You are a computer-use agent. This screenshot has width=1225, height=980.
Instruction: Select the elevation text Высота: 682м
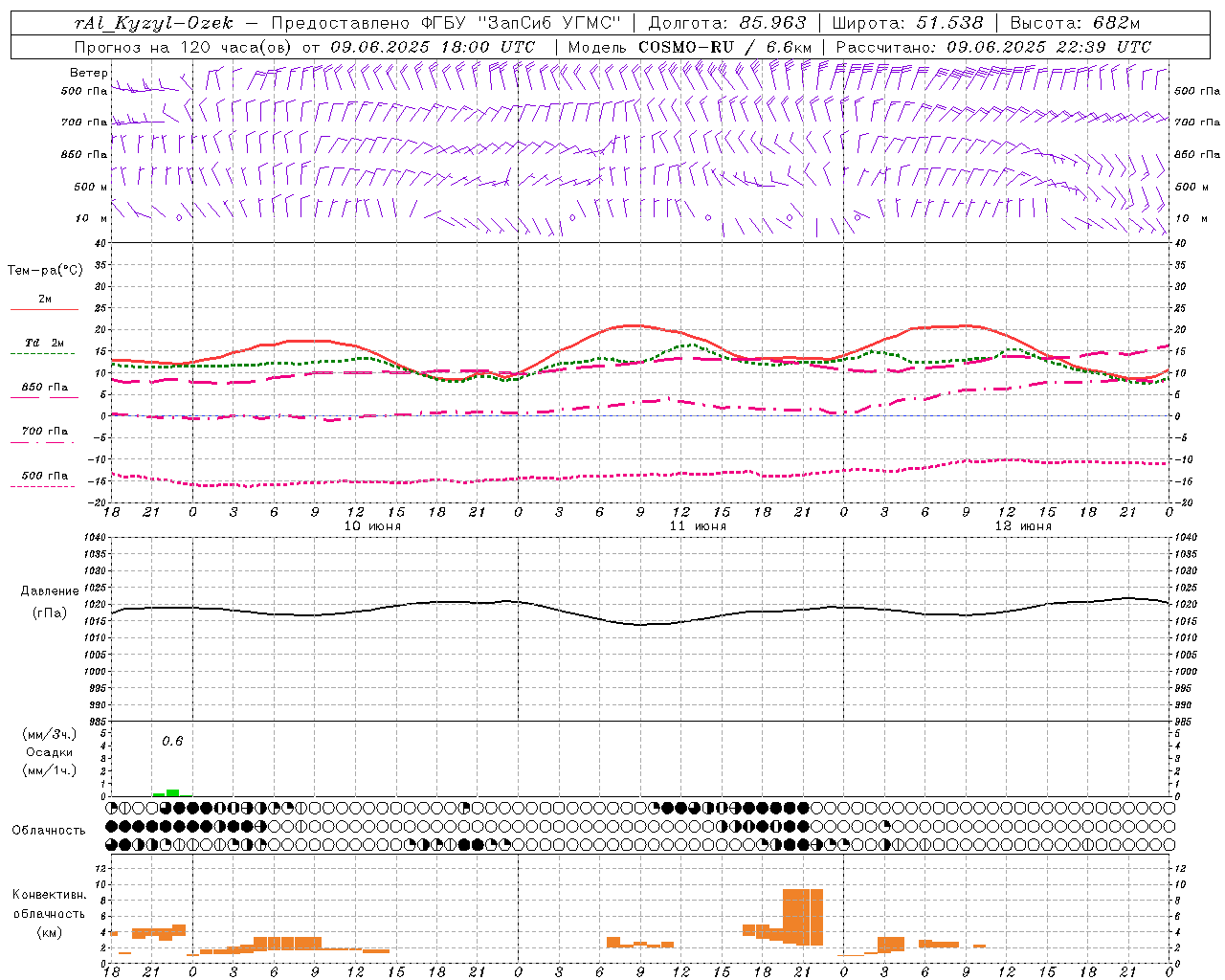(x=1076, y=23)
